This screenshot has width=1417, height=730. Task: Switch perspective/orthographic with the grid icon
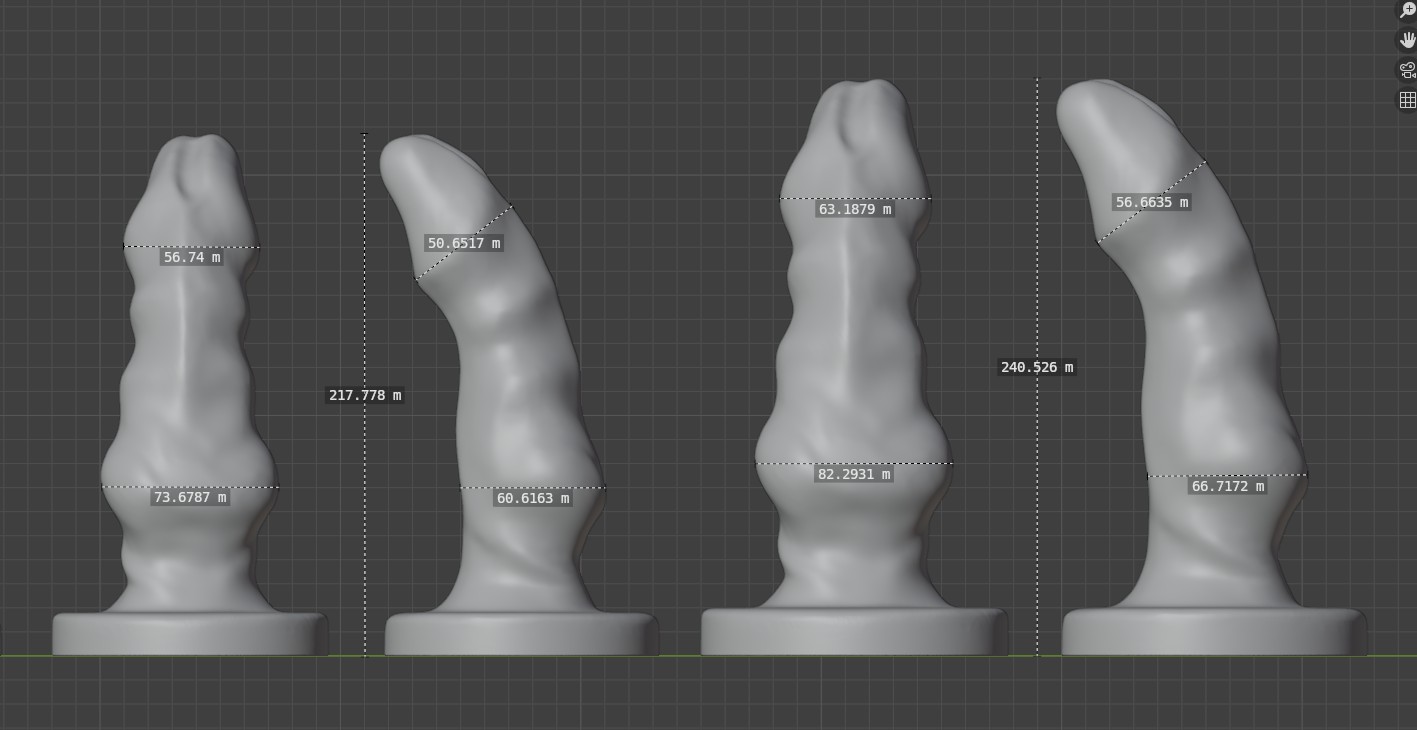pyautogui.click(x=1407, y=100)
